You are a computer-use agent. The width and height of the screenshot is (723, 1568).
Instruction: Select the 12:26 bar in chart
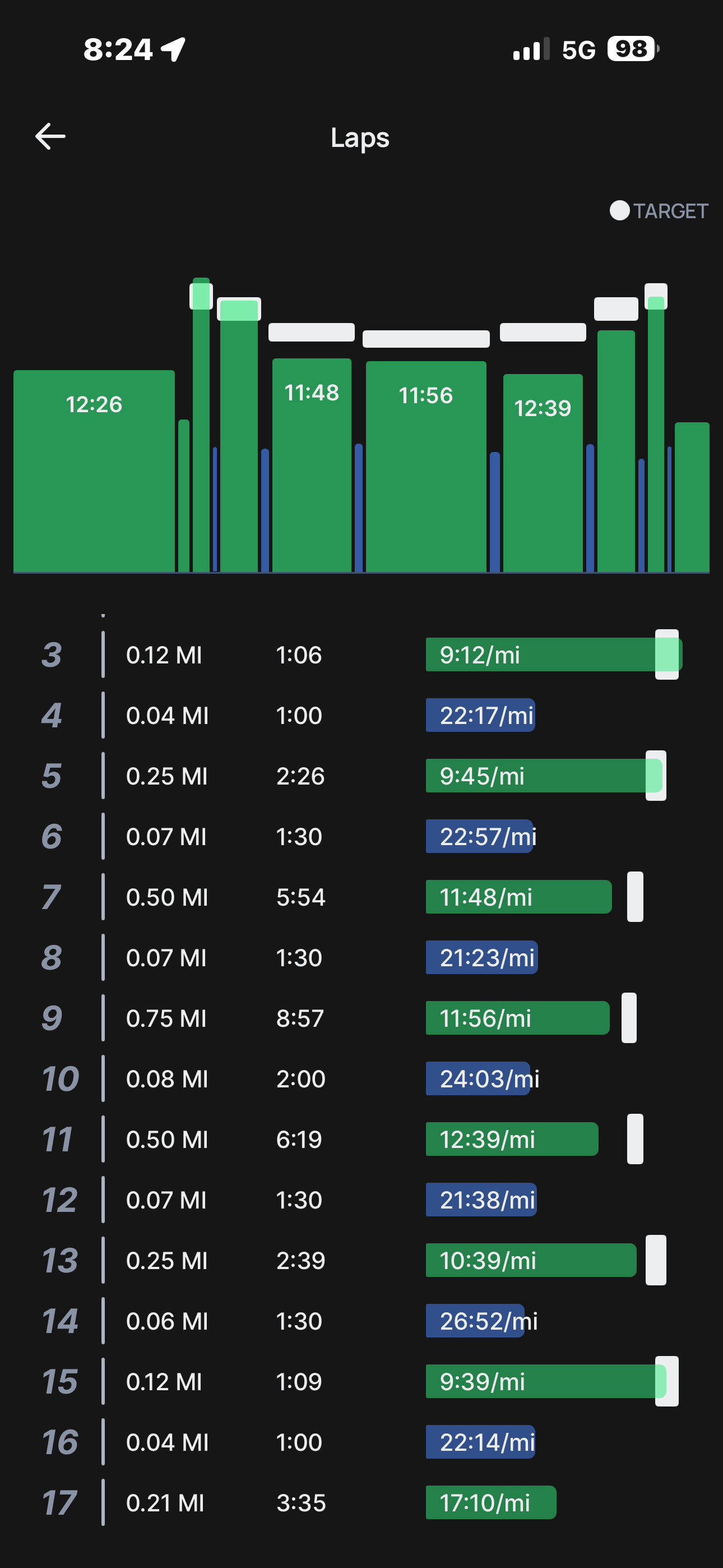coord(94,471)
